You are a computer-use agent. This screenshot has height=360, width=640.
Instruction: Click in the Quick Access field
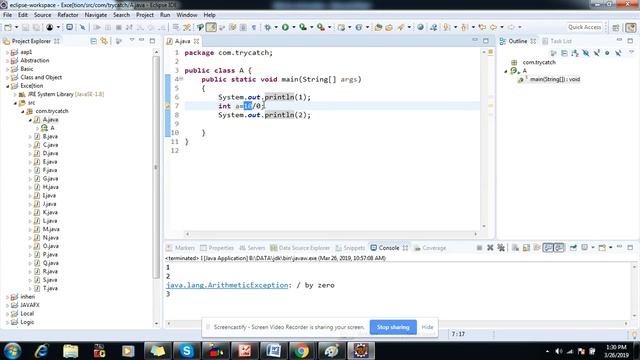click(x=584, y=27)
